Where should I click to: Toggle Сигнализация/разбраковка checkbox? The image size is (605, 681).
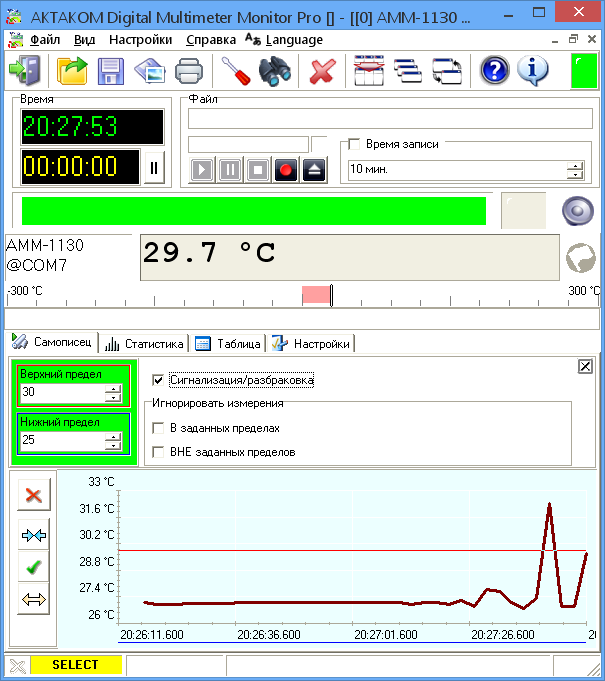coord(158,380)
